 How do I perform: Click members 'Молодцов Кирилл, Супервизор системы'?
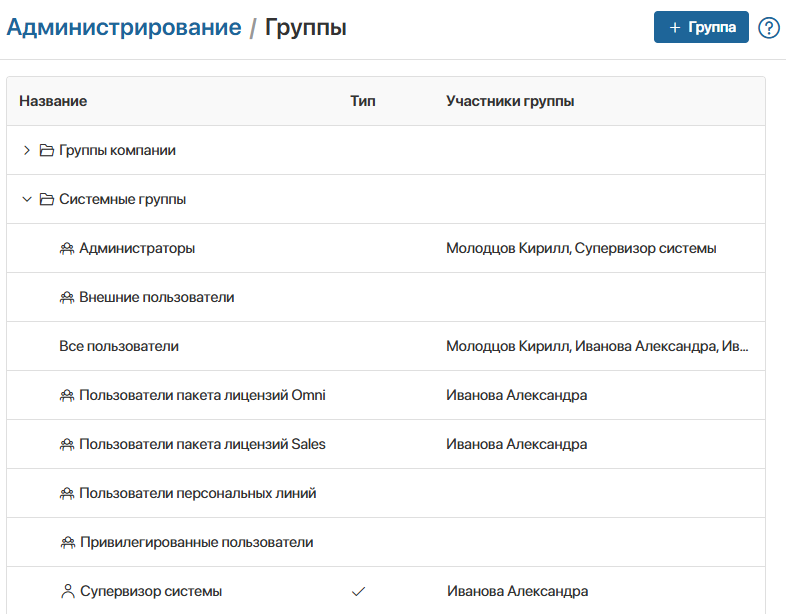point(581,249)
